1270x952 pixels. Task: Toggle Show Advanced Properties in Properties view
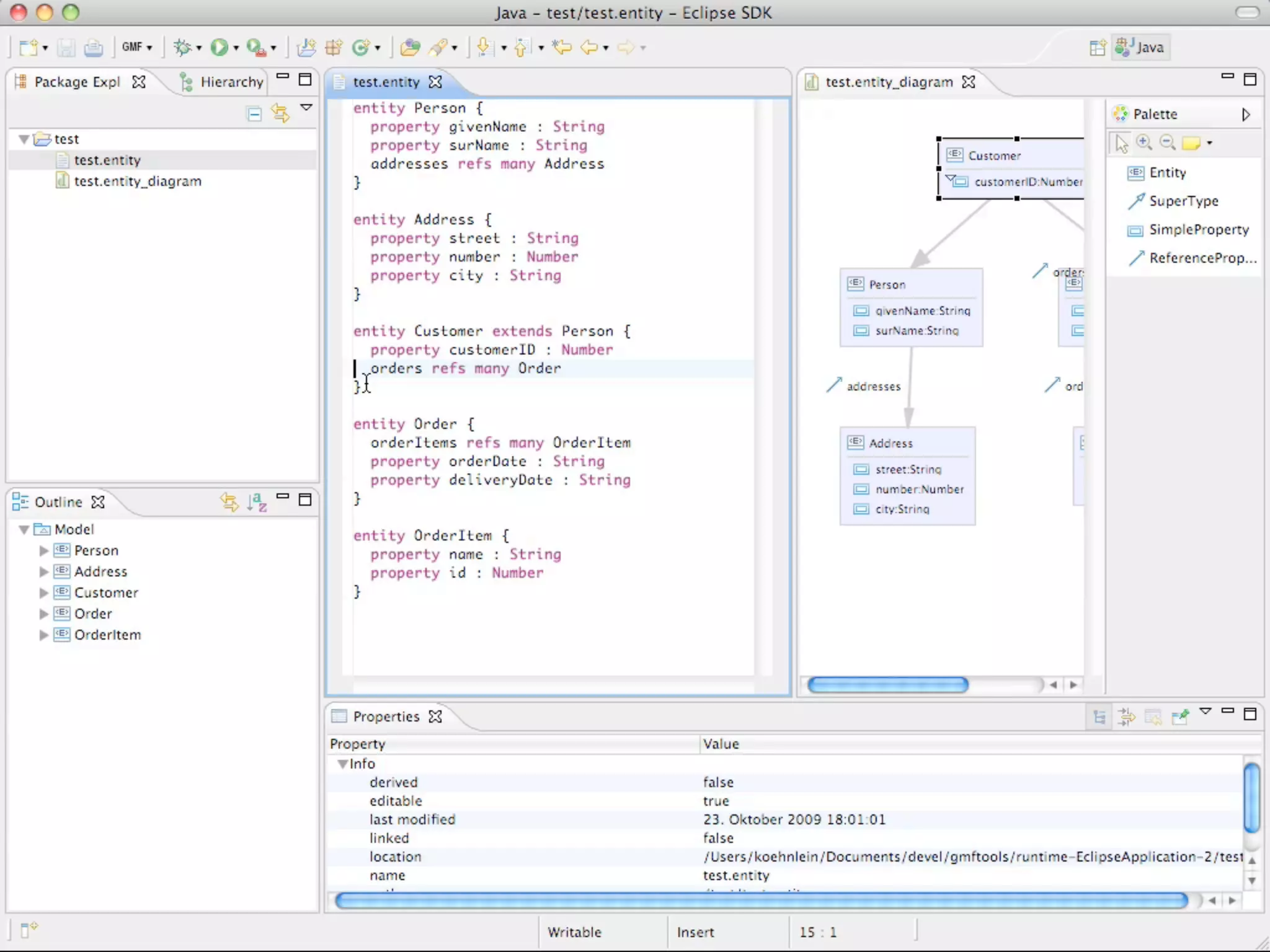click(1126, 717)
